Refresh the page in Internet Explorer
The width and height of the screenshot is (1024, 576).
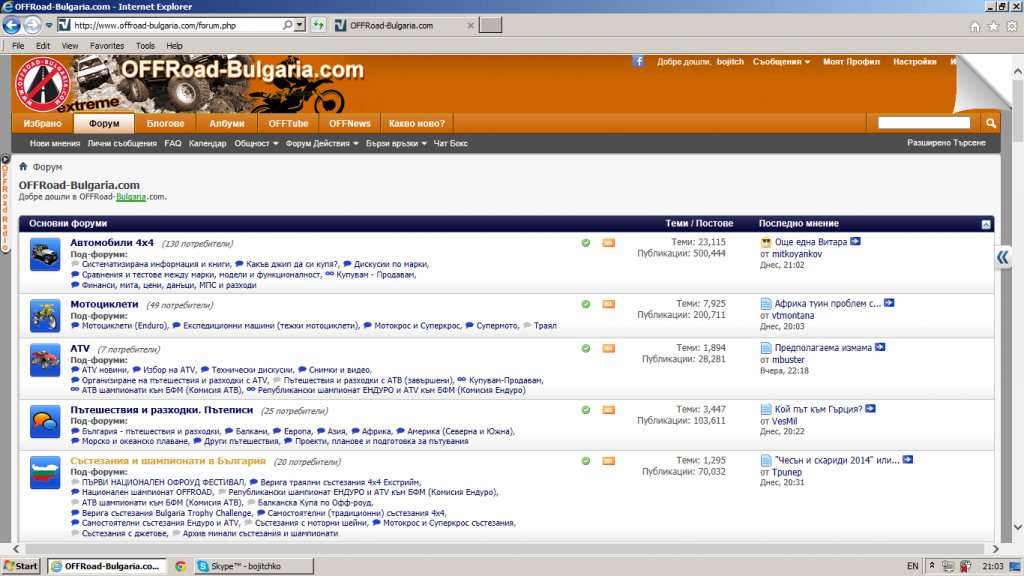(318, 25)
